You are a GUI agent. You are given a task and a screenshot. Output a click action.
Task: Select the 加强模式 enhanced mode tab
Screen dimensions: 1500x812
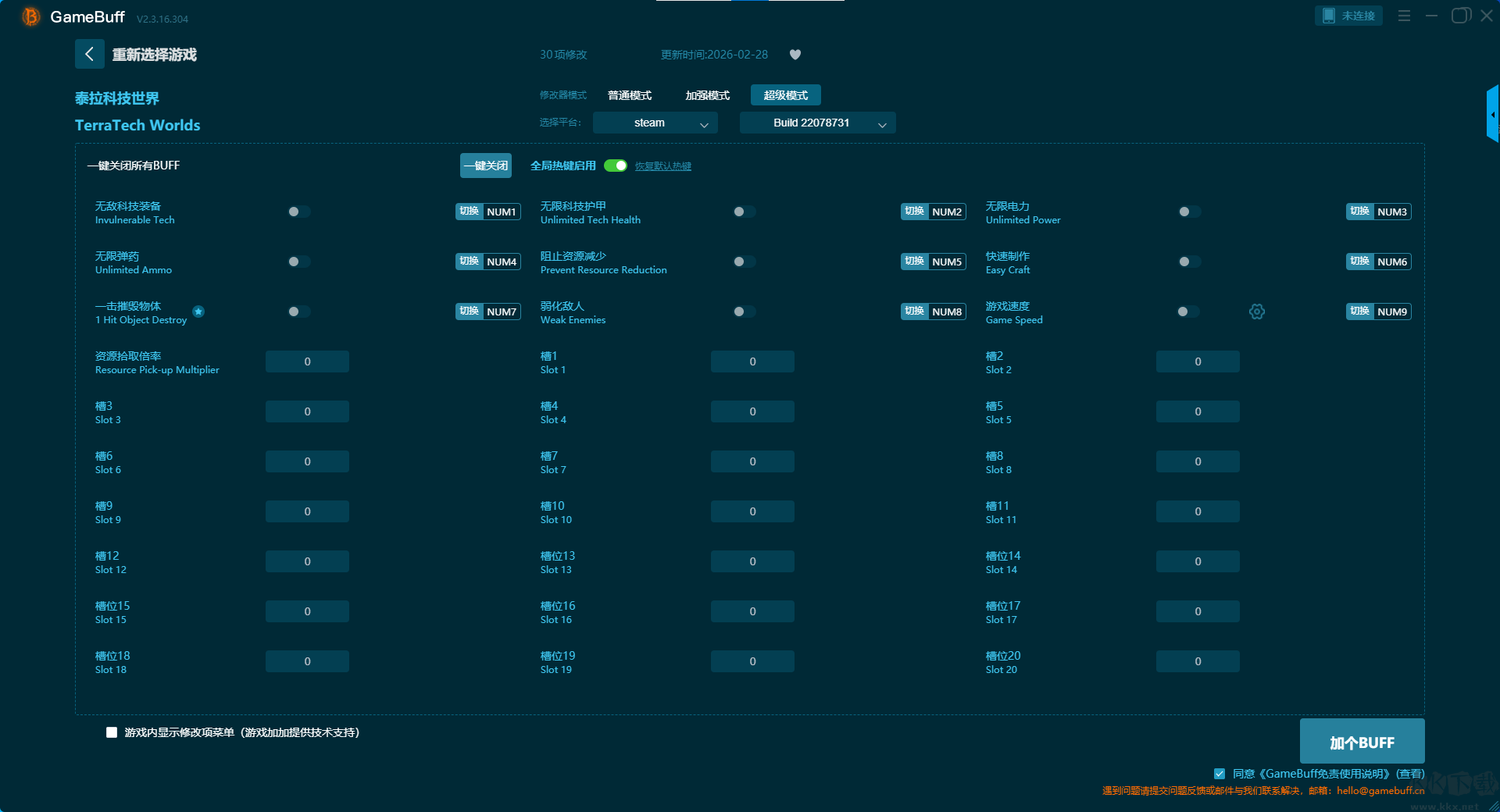(707, 95)
